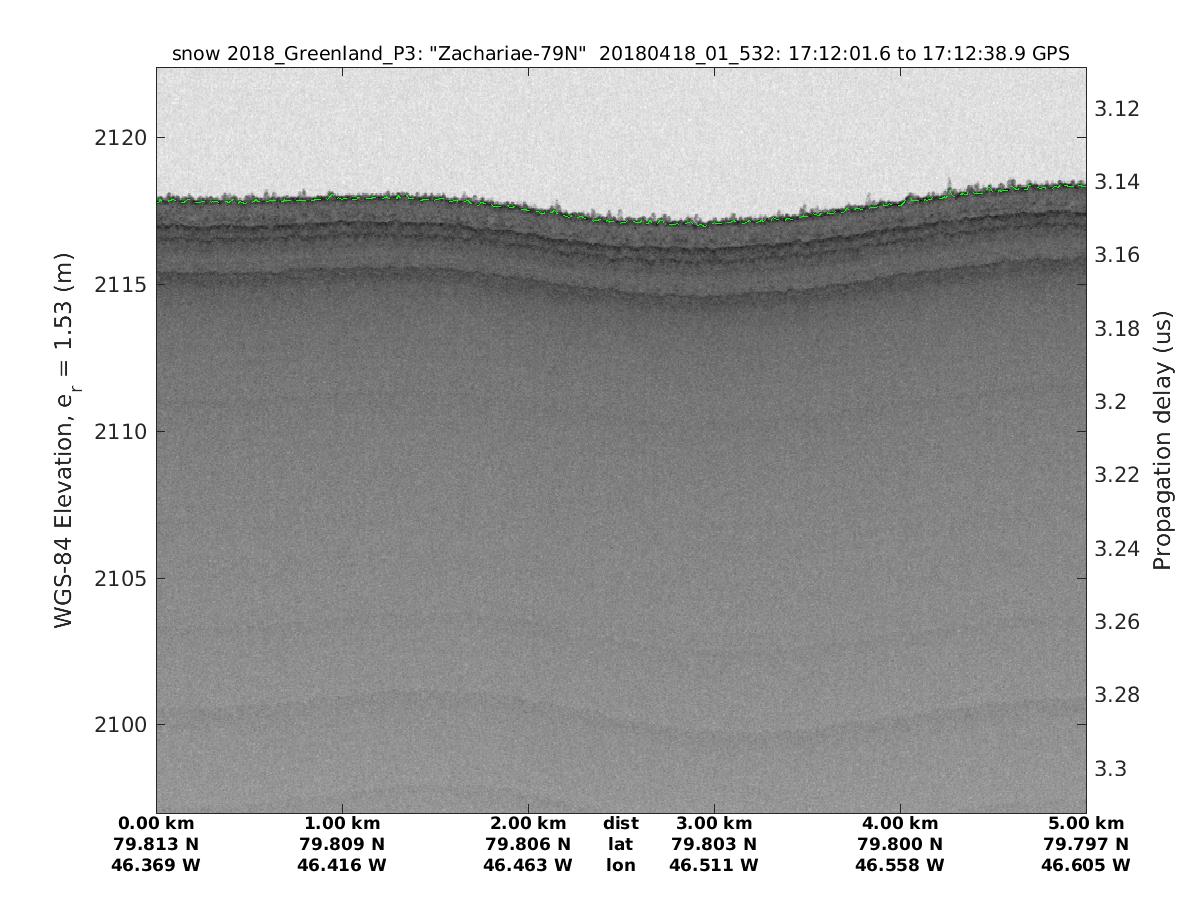Click the 3.26 propagation delay tick
Image resolution: width=1200 pixels, height=900 pixels.
1117,621
